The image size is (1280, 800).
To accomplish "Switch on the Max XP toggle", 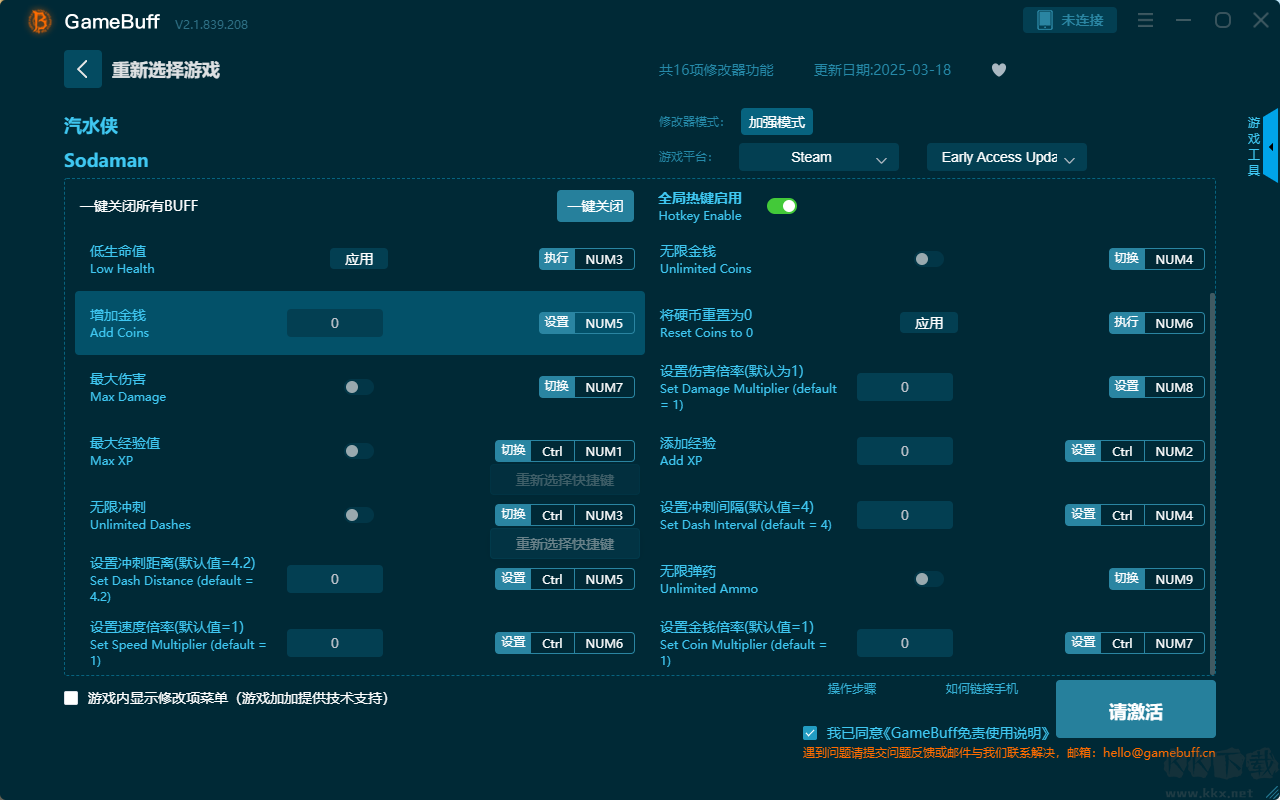I will 359,451.
